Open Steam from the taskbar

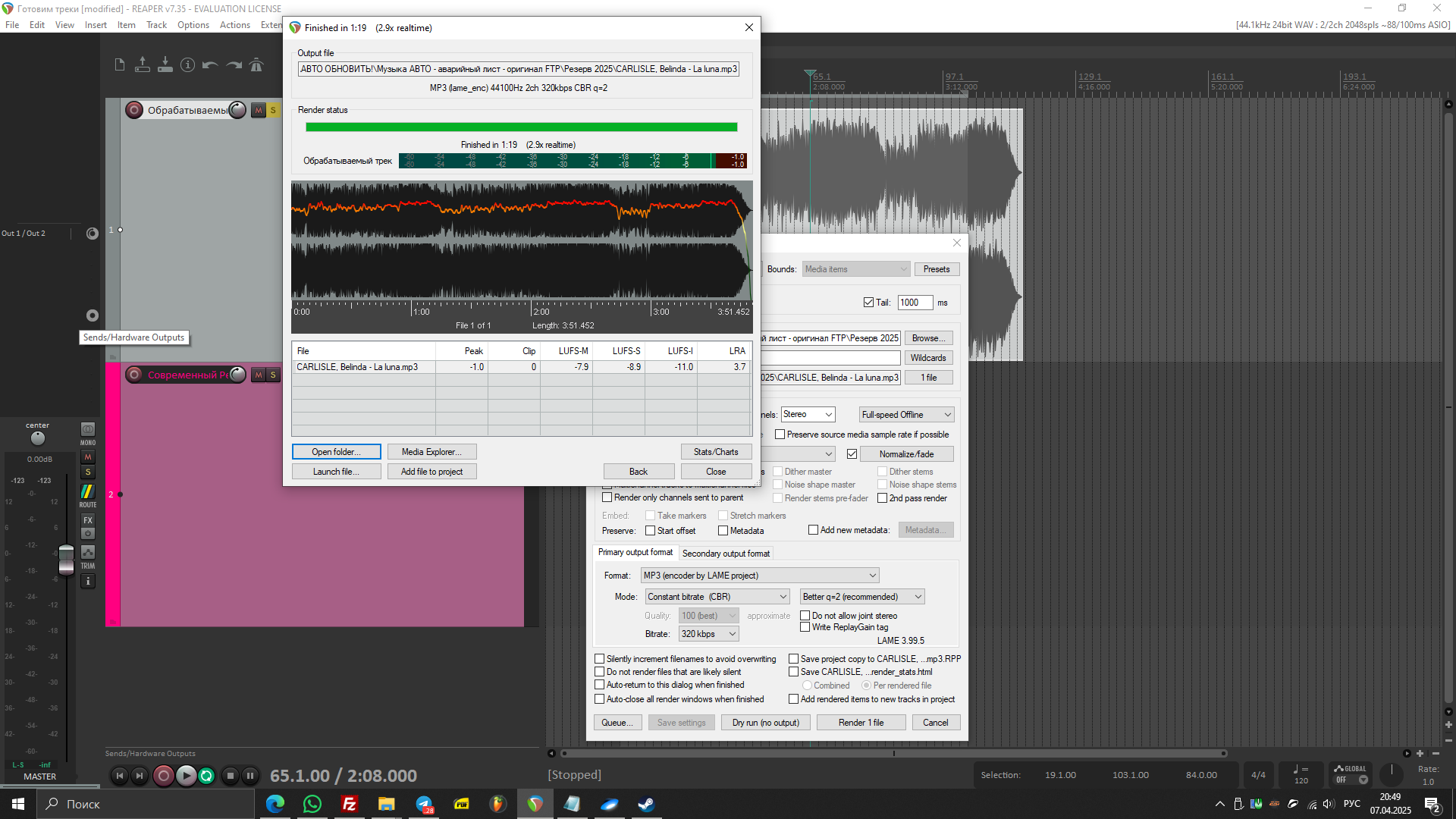pyautogui.click(x=646, y=804)
